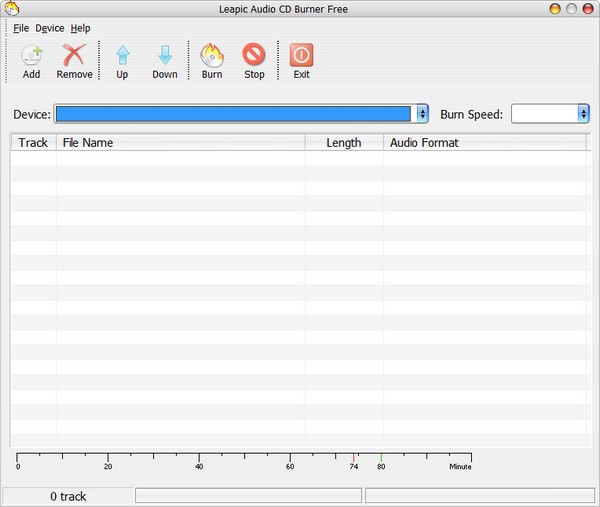Click the 'Device:' label
Image resolution: width=600 pixels, height=507 pixels.
[32, 114]
